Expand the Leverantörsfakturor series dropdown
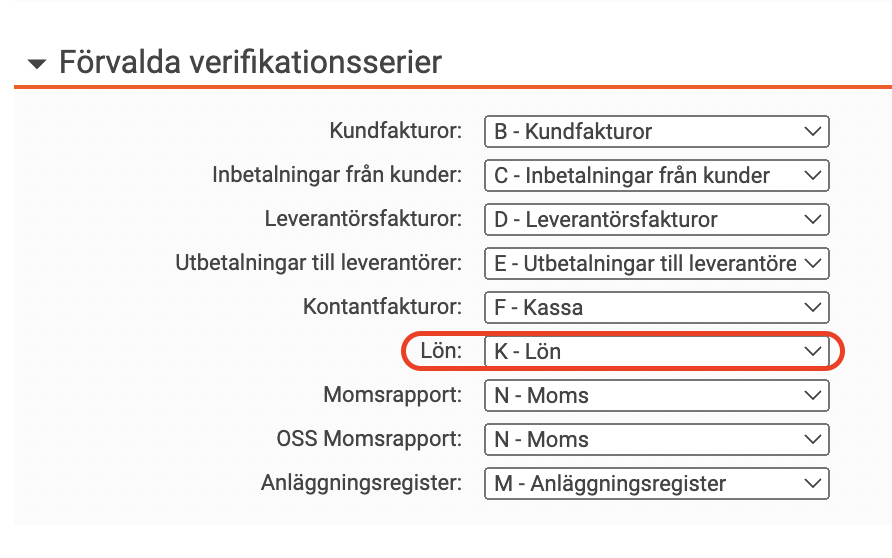 [x=656, y=220]
